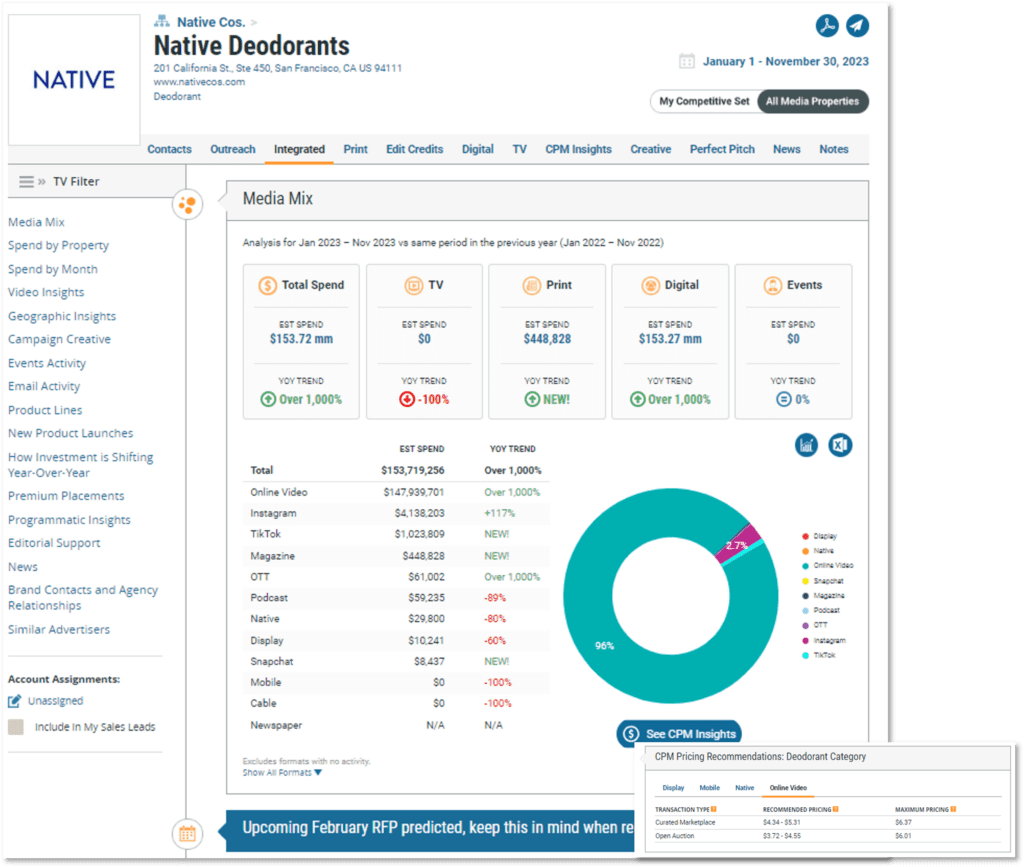
Task: Open Email Activity sidebar link
Action: pyautogui.click(x=44, y=386)
